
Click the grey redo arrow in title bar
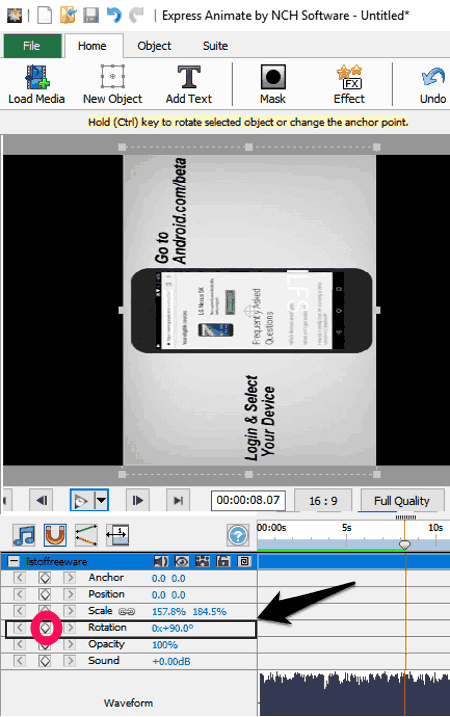coord(136,15)
